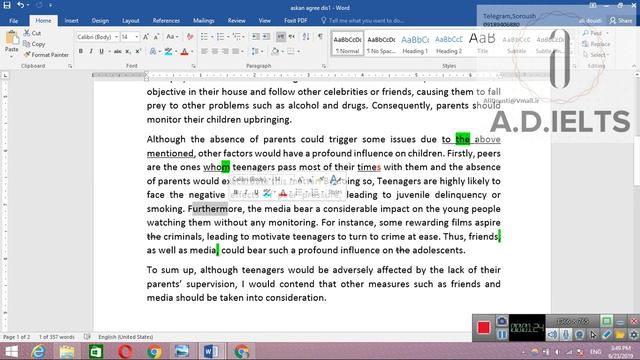This screenshot has height=360, width=640.
Task: Decrease paragraph indent
Action: pyautogui.click(x=256, y=37)
